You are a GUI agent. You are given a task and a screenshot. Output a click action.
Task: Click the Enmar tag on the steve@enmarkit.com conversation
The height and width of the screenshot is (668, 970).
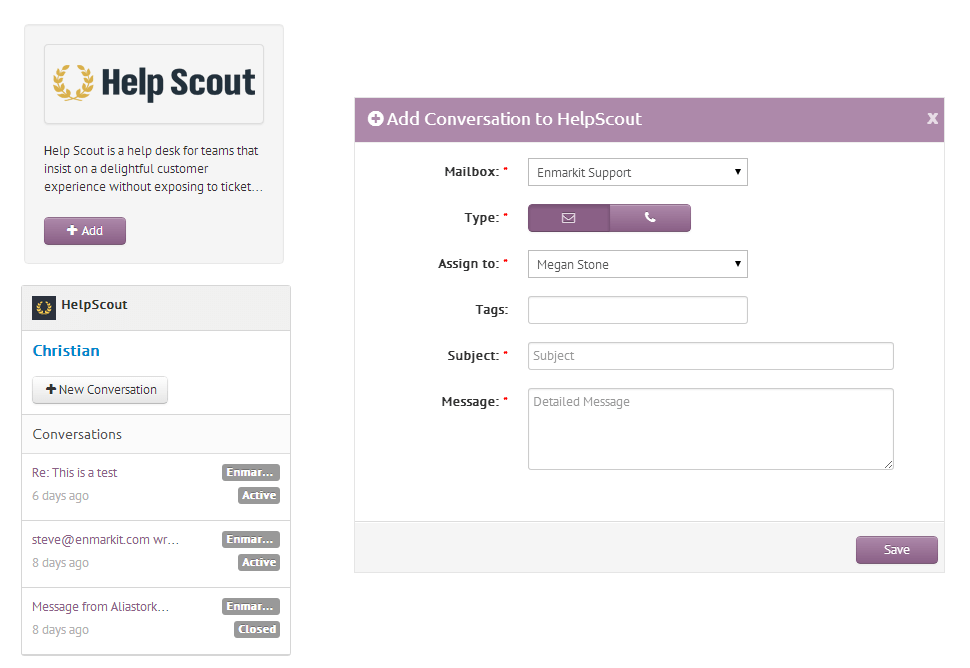tap(250, 539)
